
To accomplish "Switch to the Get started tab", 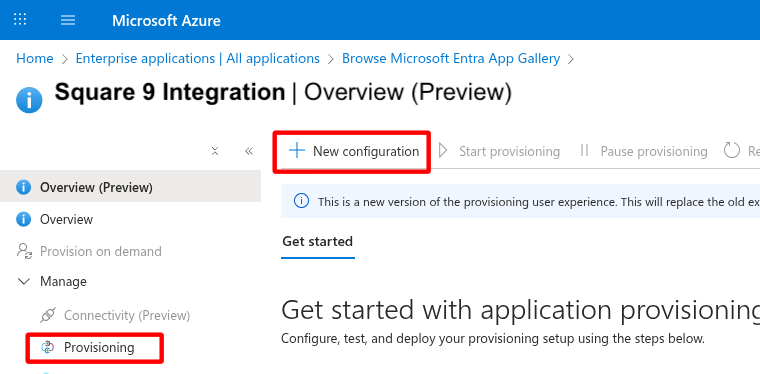I will point(317,241).
